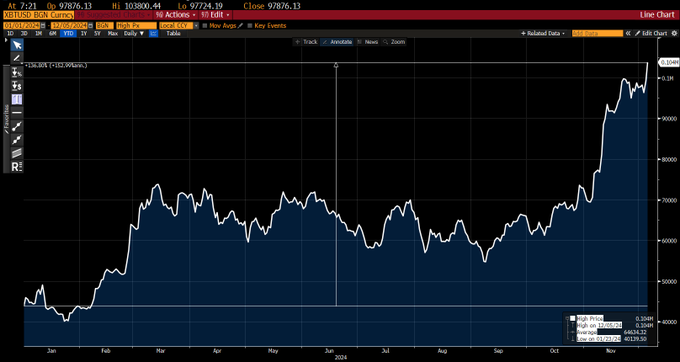Screen dimensions: 680x362
Task: Open the Actions menu
Action: click(x=176, y=15)
